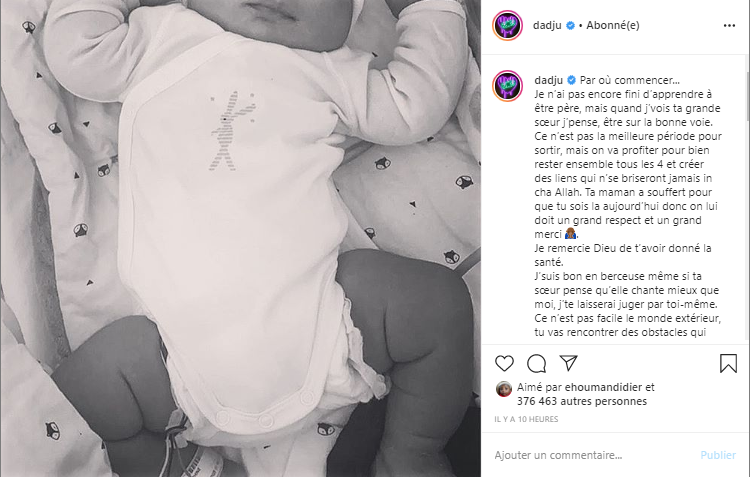Open the three-dot more options menu
This screenshot has width=750, height=477.
coord(729,25)
